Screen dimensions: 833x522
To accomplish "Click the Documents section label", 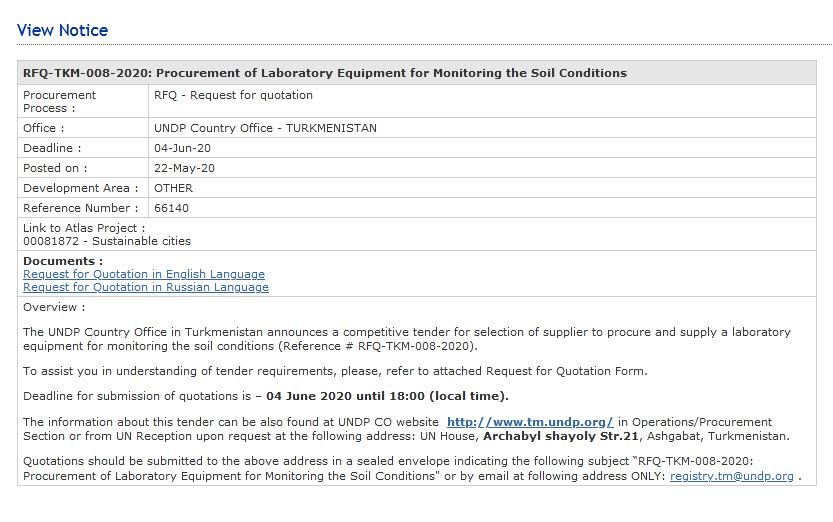I will (63, 261).
